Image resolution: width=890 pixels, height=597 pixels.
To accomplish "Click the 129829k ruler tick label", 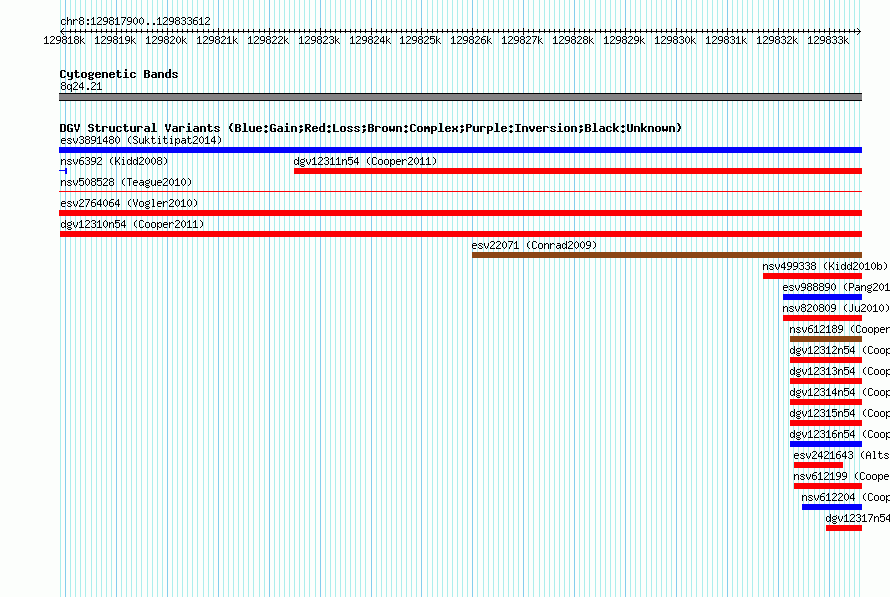I will click(624, 40).
